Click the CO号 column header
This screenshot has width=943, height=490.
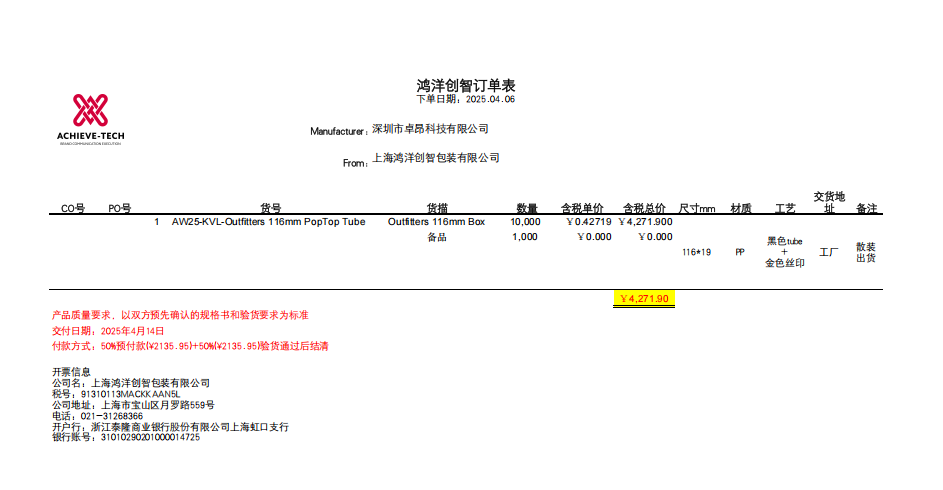click(x=73, y=208)
